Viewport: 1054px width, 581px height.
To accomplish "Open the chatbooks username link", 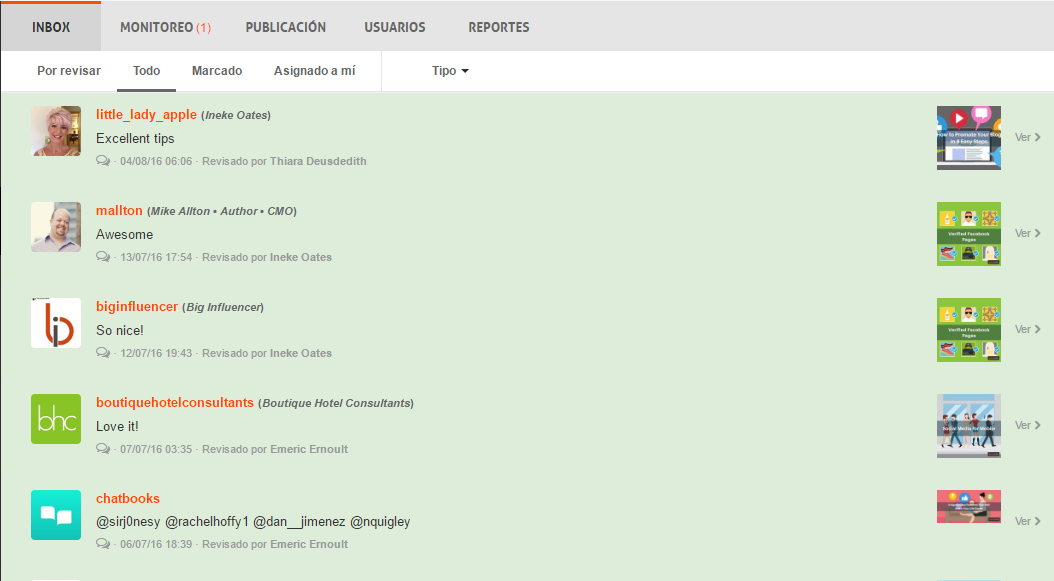I will 128,498.
